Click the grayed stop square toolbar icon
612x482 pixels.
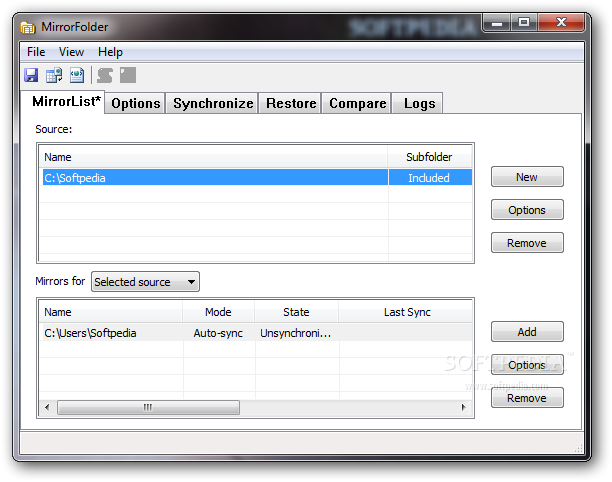coord(128,75)
